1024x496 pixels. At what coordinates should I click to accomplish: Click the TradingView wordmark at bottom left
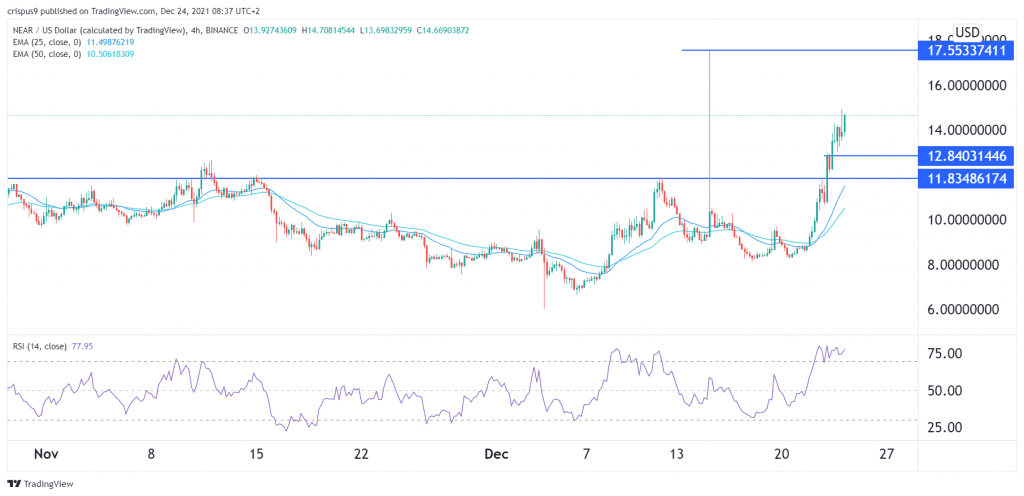click(x=48, y=484)
